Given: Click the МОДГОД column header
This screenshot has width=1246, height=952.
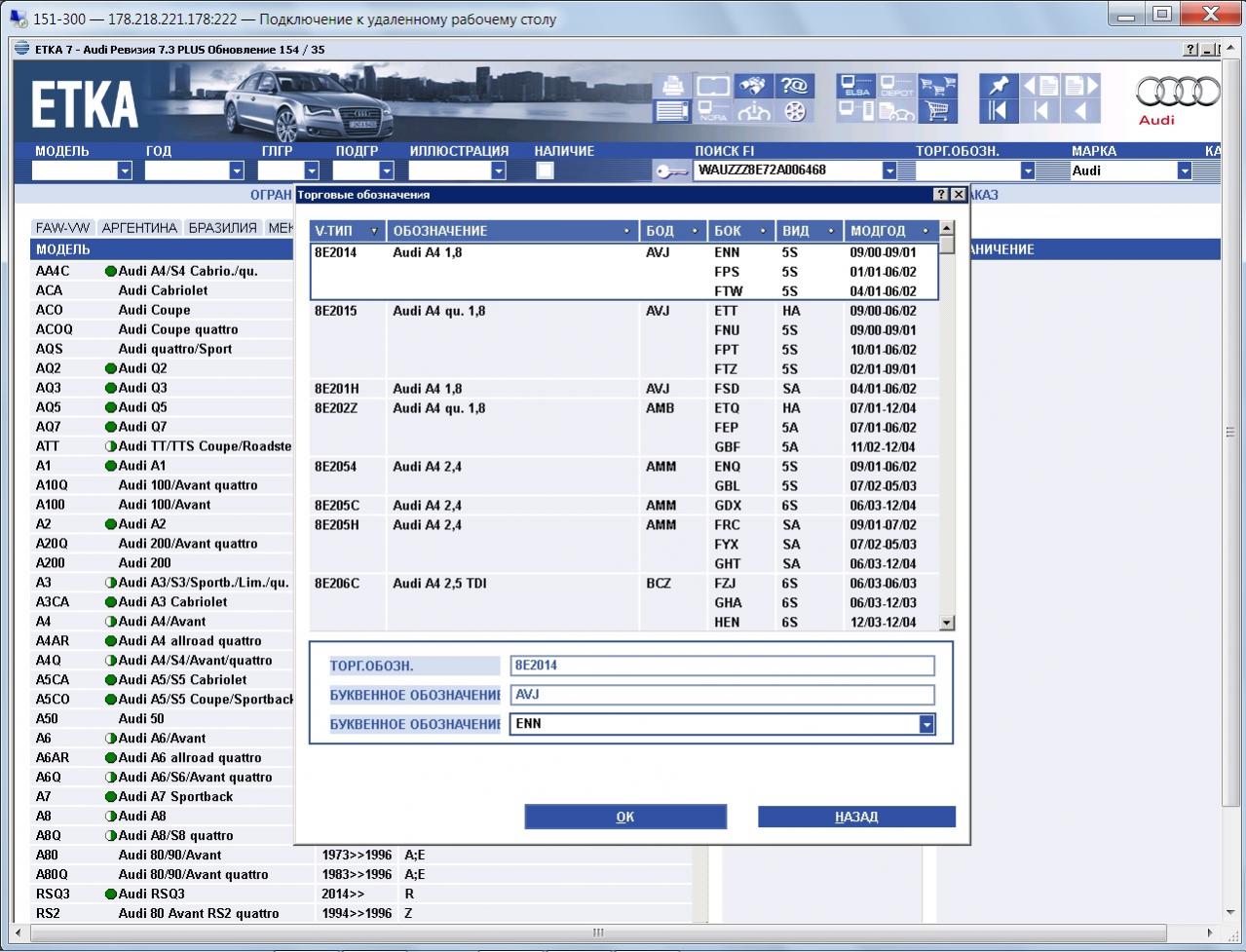Looking at the screenshot, I should click(x=891, y=231).
